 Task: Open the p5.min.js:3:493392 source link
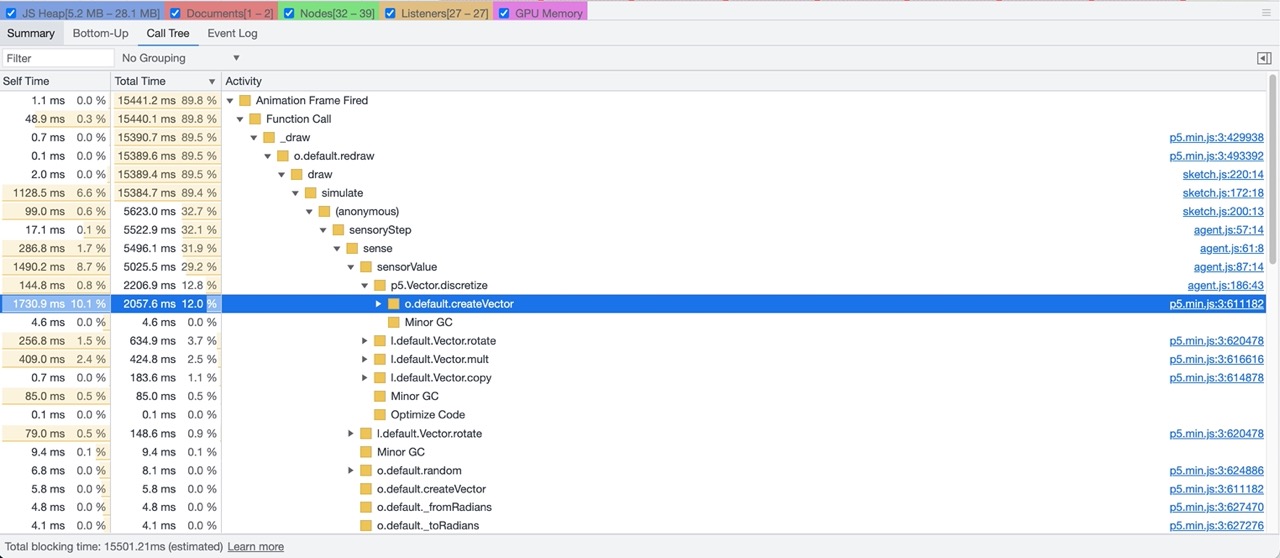[x=1216, y=156]
